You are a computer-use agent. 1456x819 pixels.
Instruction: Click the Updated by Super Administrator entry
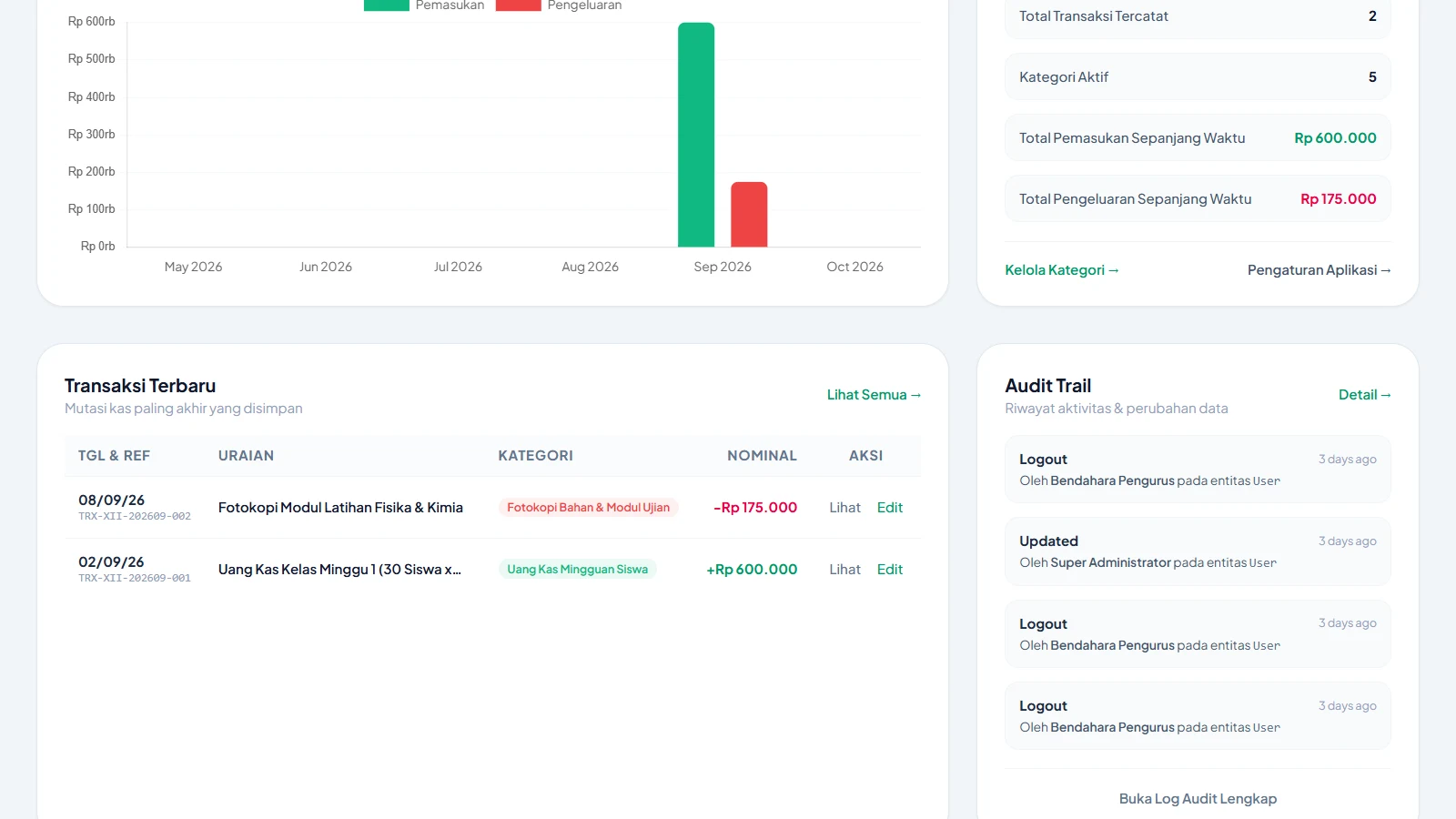1198,551
